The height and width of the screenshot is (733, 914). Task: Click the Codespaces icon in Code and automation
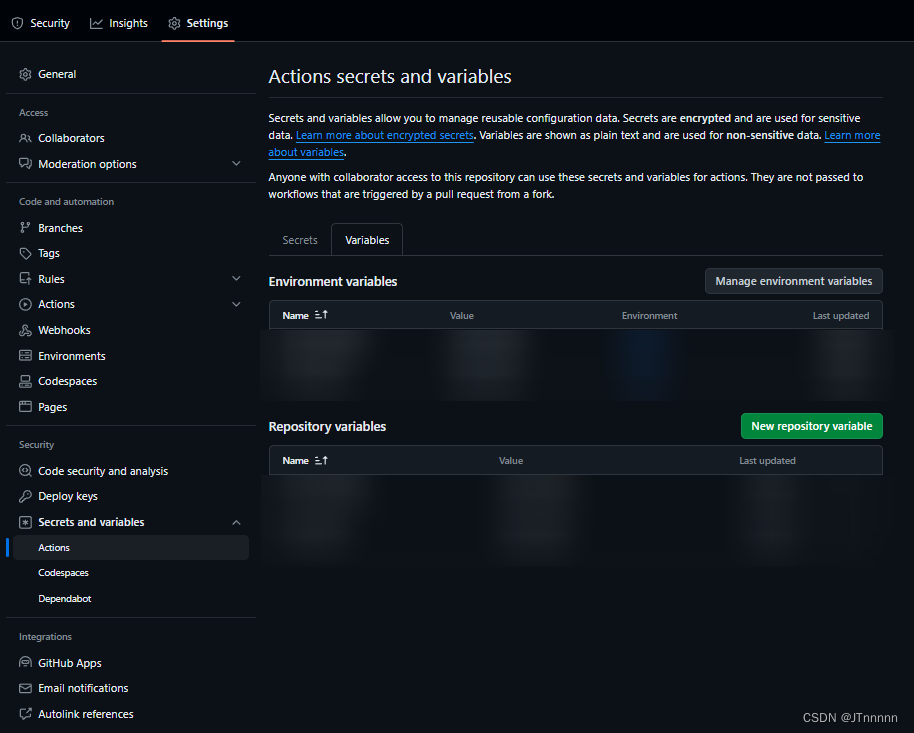(25, 381)
